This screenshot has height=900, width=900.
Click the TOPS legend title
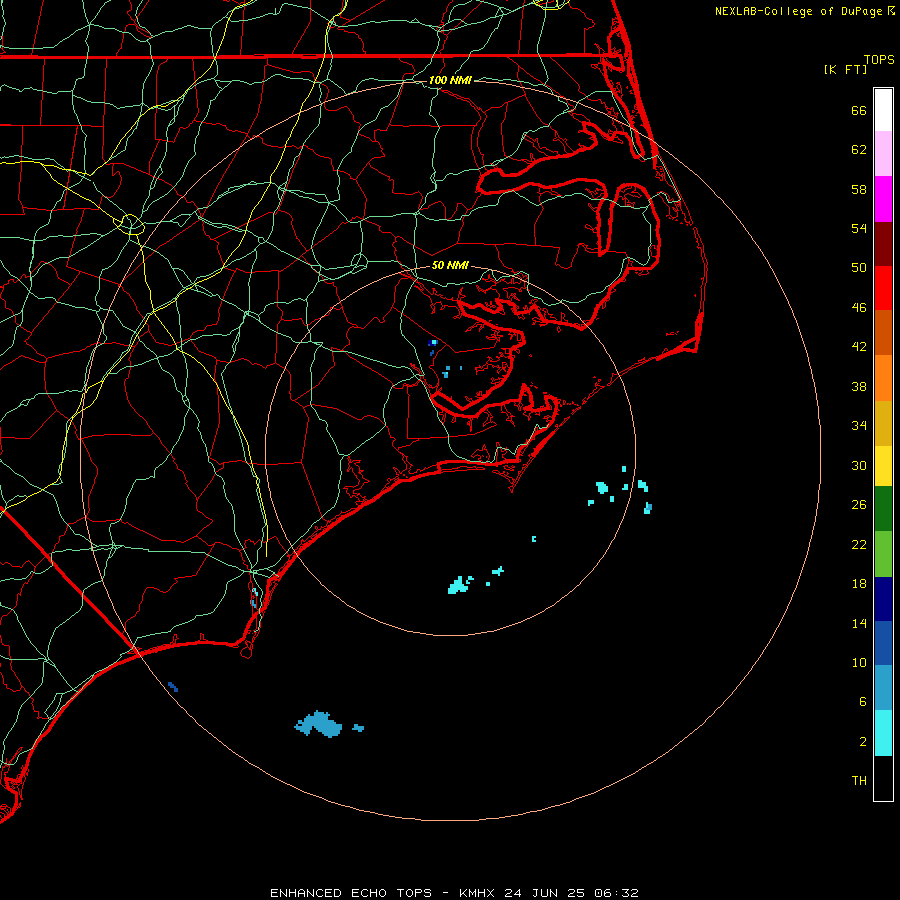(879, 59)
